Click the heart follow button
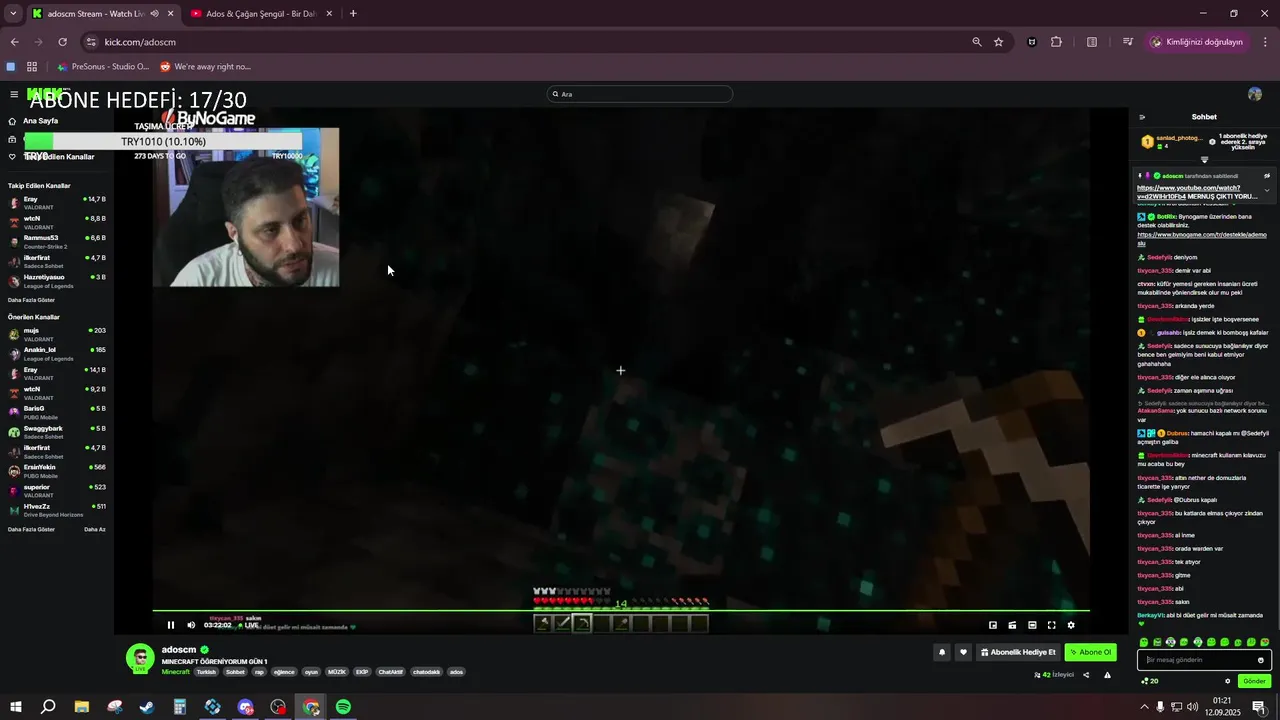The width and height of the screenshot is (1280, 720). pos(963,652)
